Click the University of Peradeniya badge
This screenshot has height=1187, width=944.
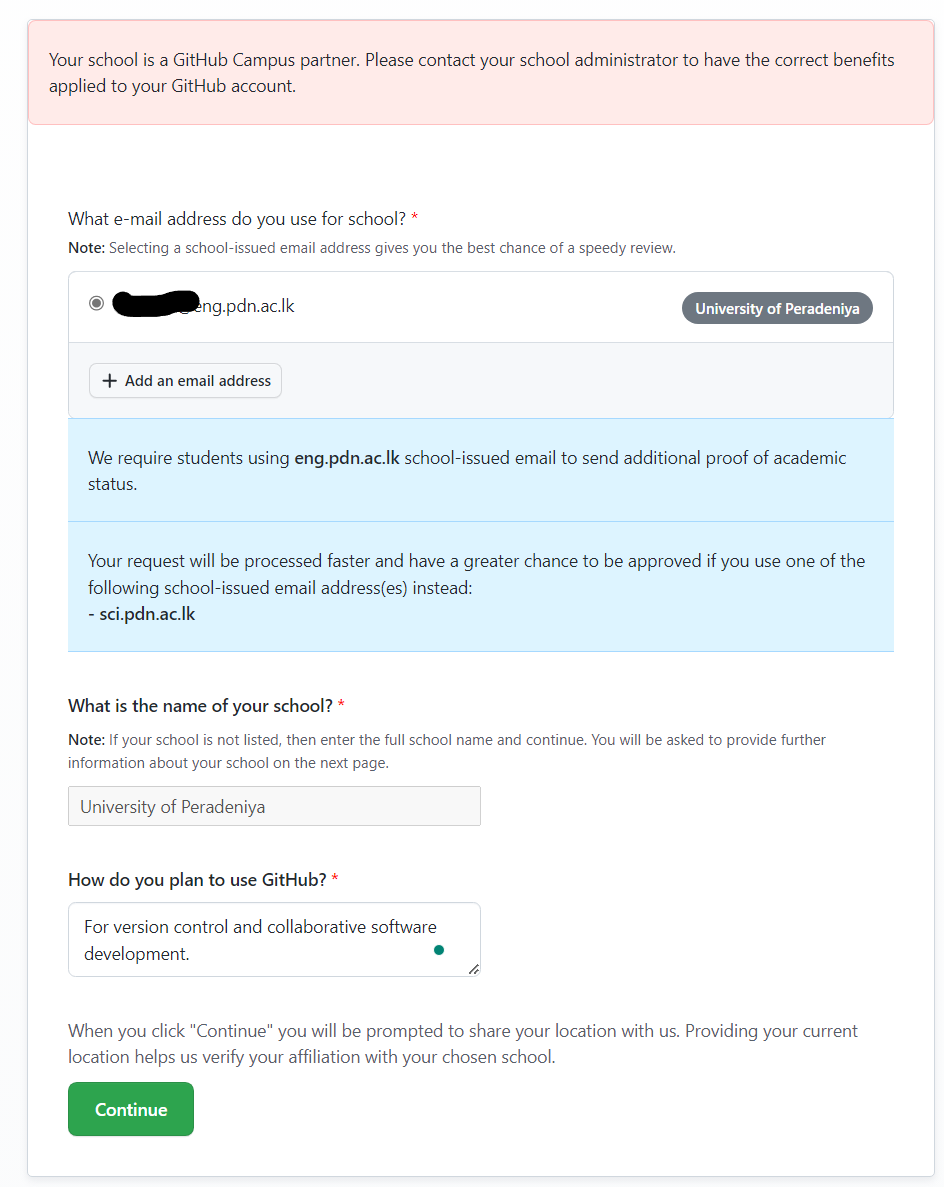click(x=777, y=308)
